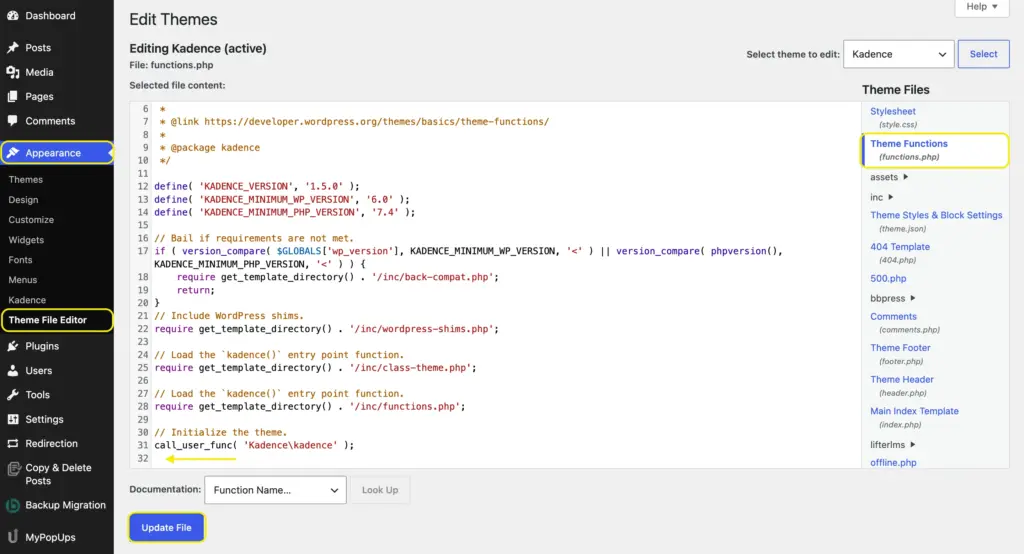The width and height of the screenshot is (1024, 554).
Task: Open the Theme Footer file
Action: pyautogui.click(x=900, y=348)
